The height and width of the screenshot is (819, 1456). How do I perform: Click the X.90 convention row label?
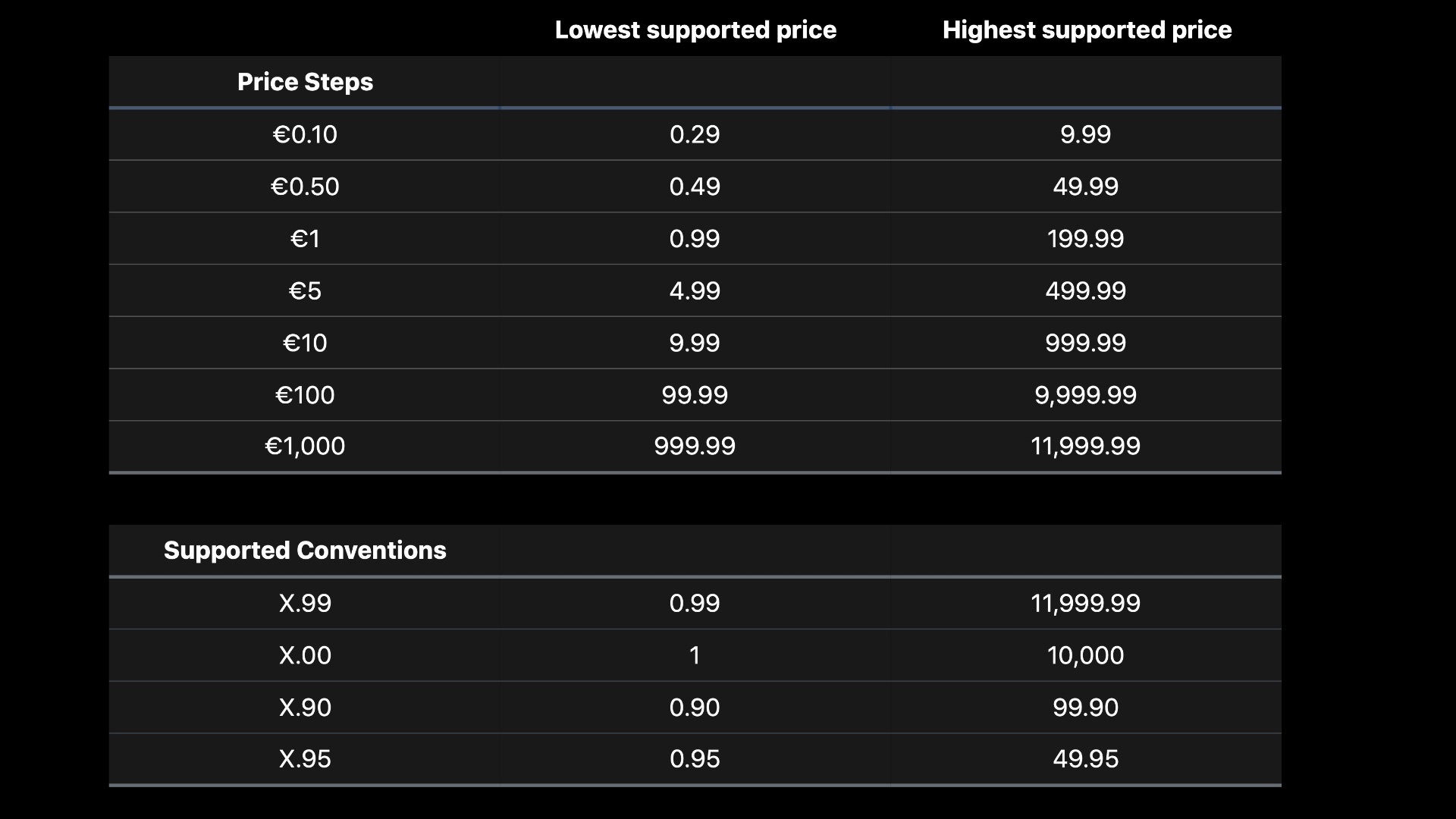(305, 708)
